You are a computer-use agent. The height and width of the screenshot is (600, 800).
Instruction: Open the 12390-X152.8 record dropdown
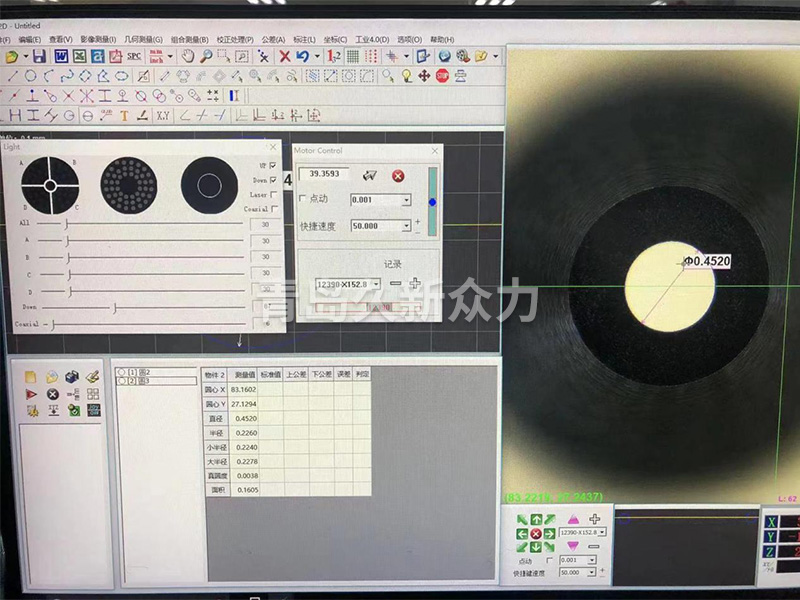[378, 284]
